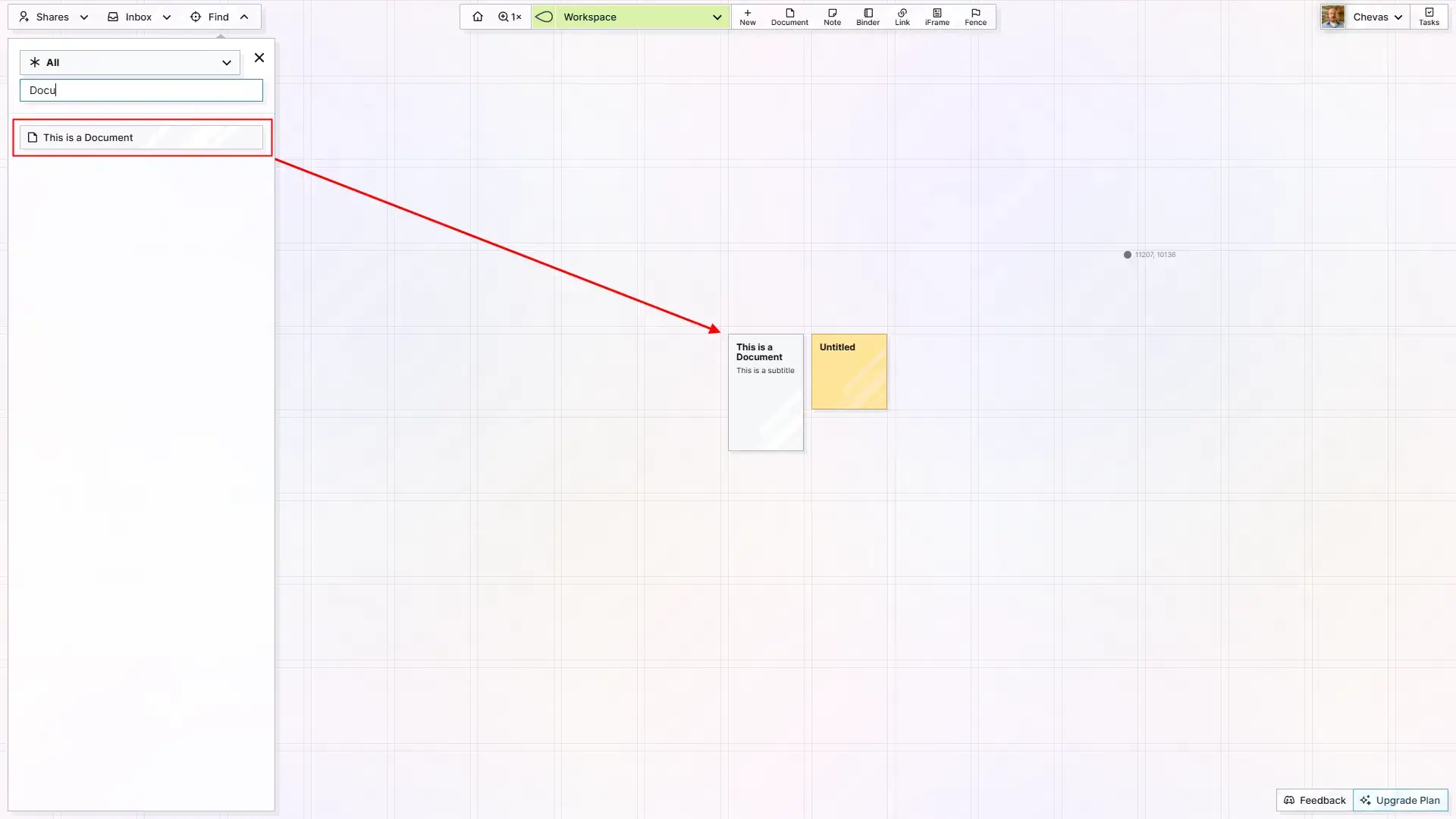Click the Find crosshair icon
1456x819 pixels.
click(195, 17)
